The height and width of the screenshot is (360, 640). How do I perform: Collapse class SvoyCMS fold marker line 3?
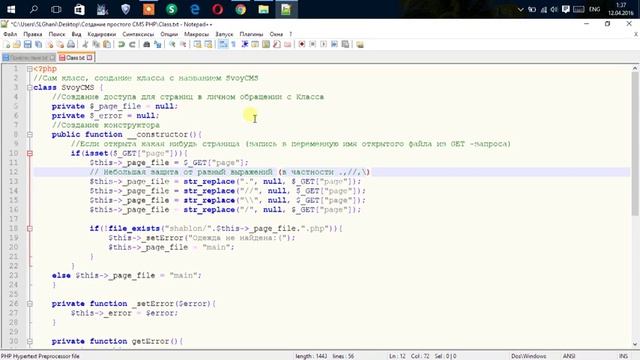(30, 87)
